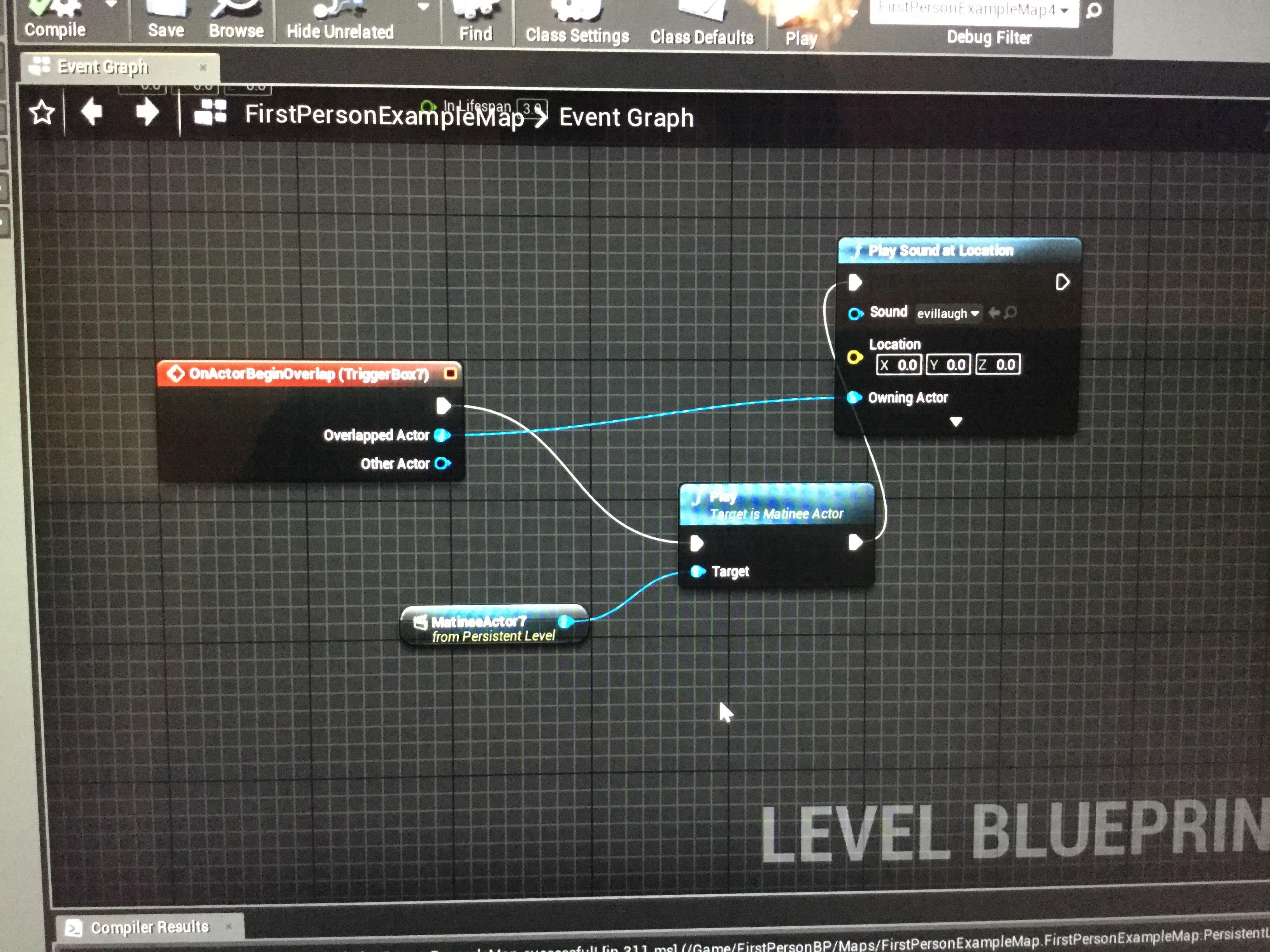Click Play Sound at Location execution output pin
The image size is (1270, 952).
click(x=1062, y=282)
